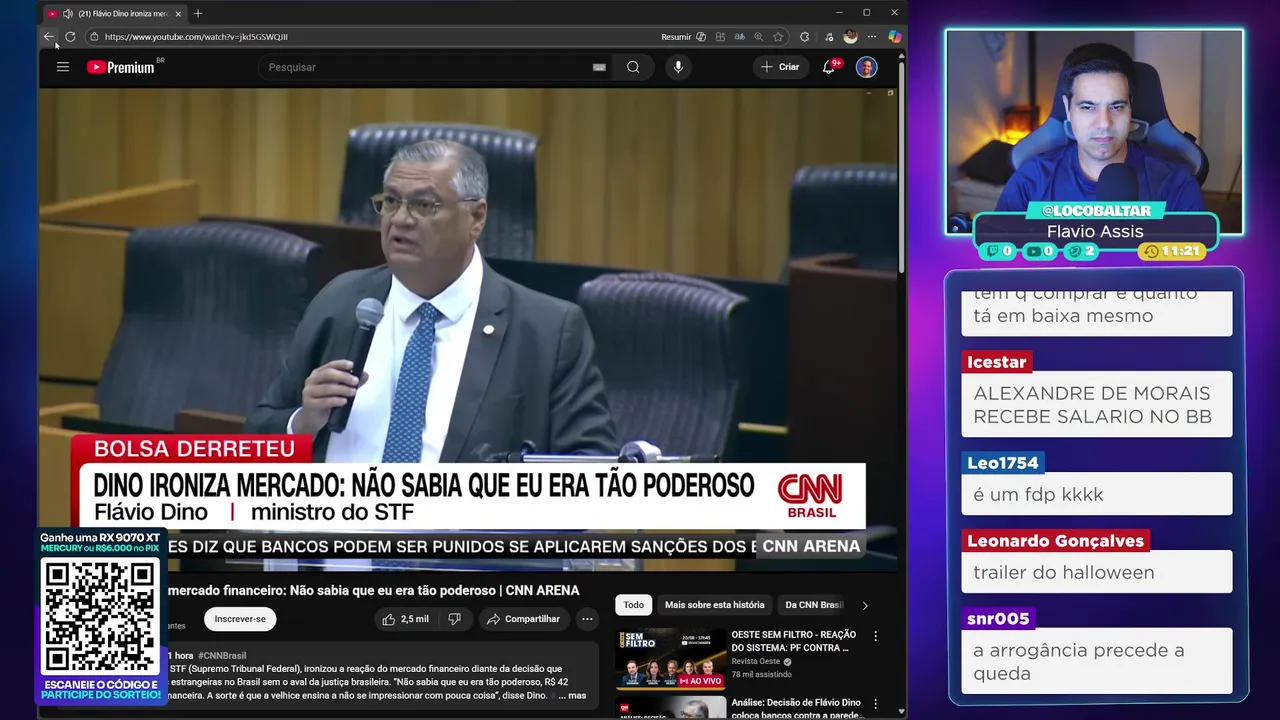Open the OESTE SEM FILTRO video thumbnail
This screenshot has height=720, width=1280.
point(671,659)
